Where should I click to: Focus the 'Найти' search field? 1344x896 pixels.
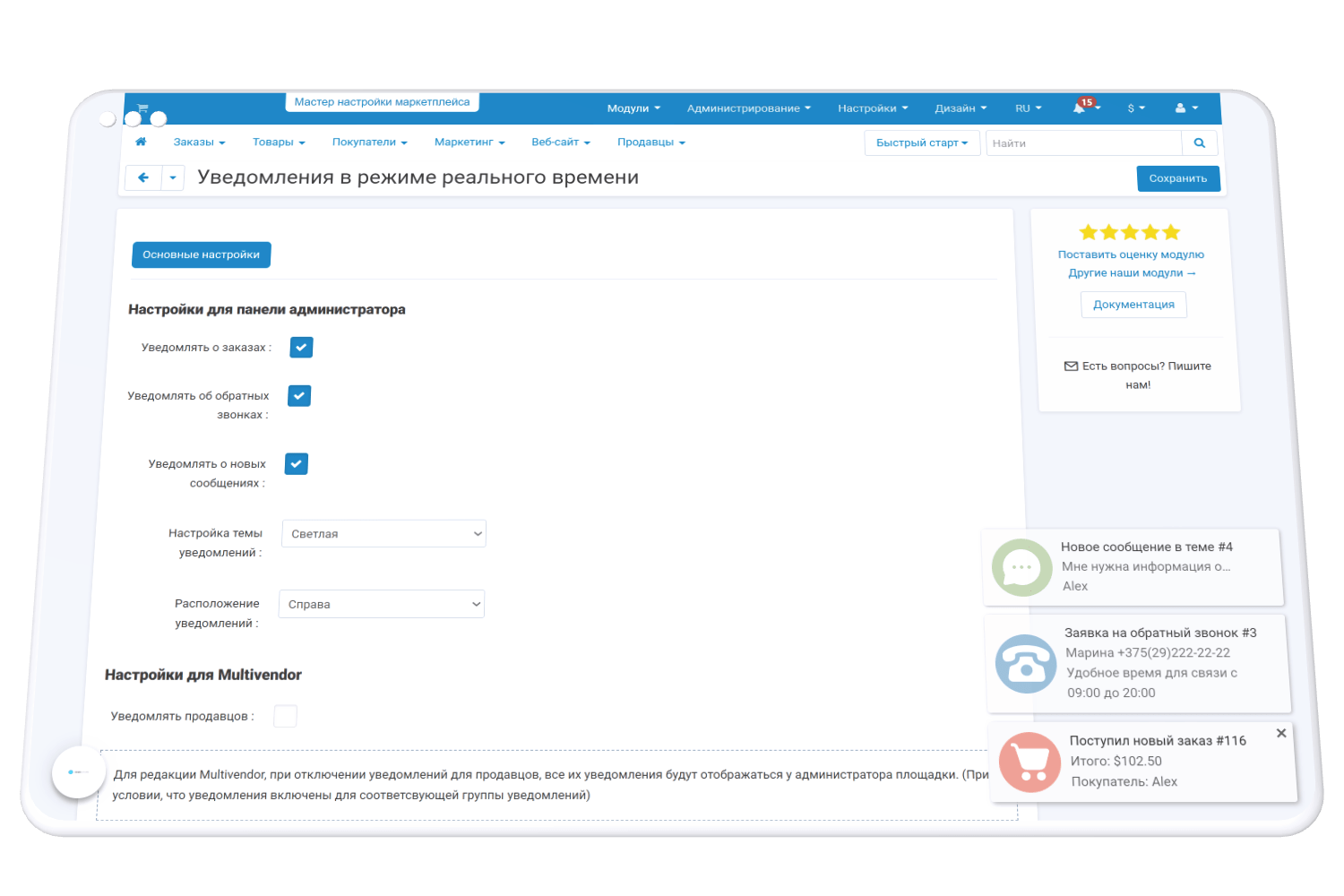click(x=1084, y=143)
